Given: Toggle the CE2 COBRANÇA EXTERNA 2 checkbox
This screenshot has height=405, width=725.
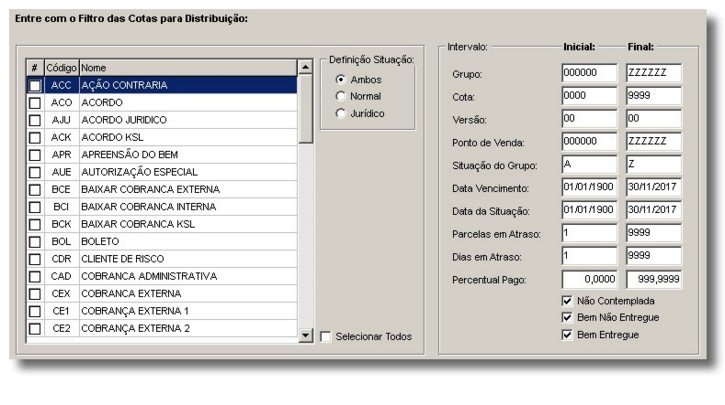Looking at the screenshot, I should [x=35, y=329].
